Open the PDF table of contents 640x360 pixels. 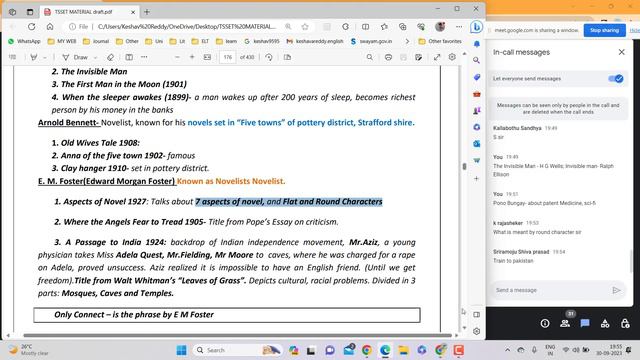(12, 57)
